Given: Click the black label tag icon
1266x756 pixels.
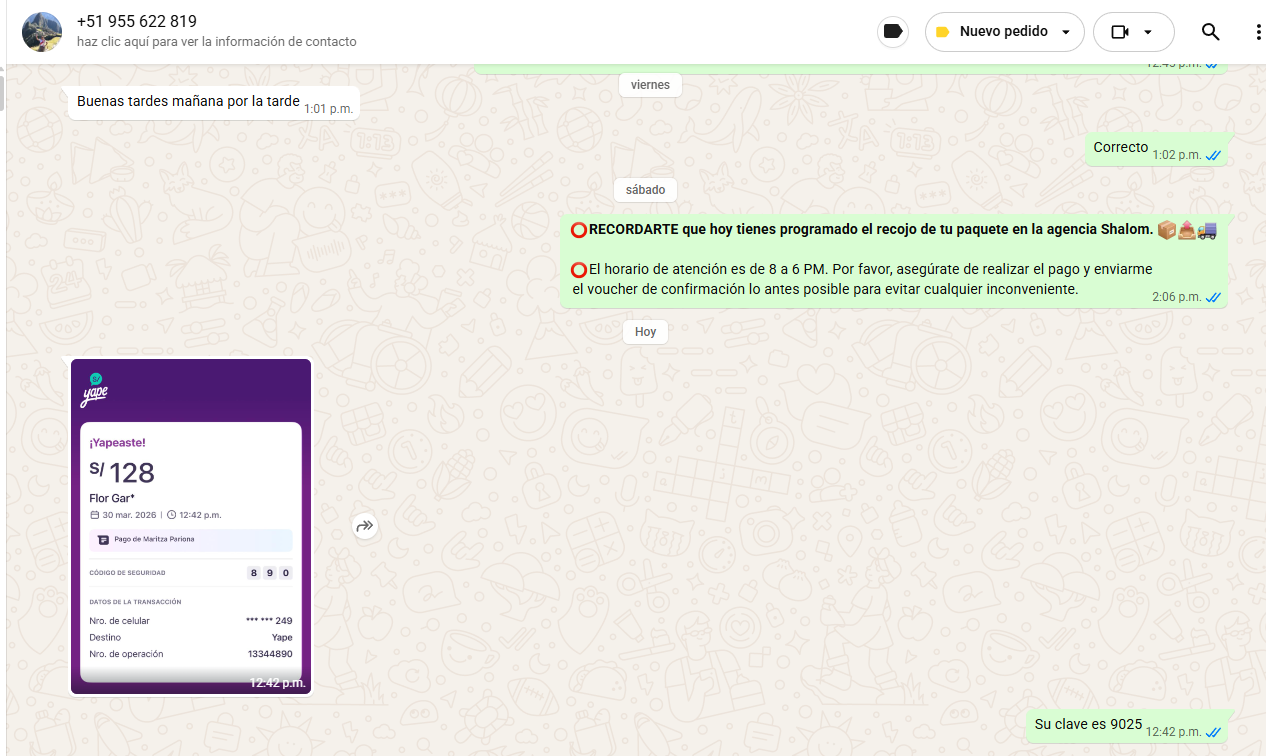Looking at the screenshot, I should 893,32.
